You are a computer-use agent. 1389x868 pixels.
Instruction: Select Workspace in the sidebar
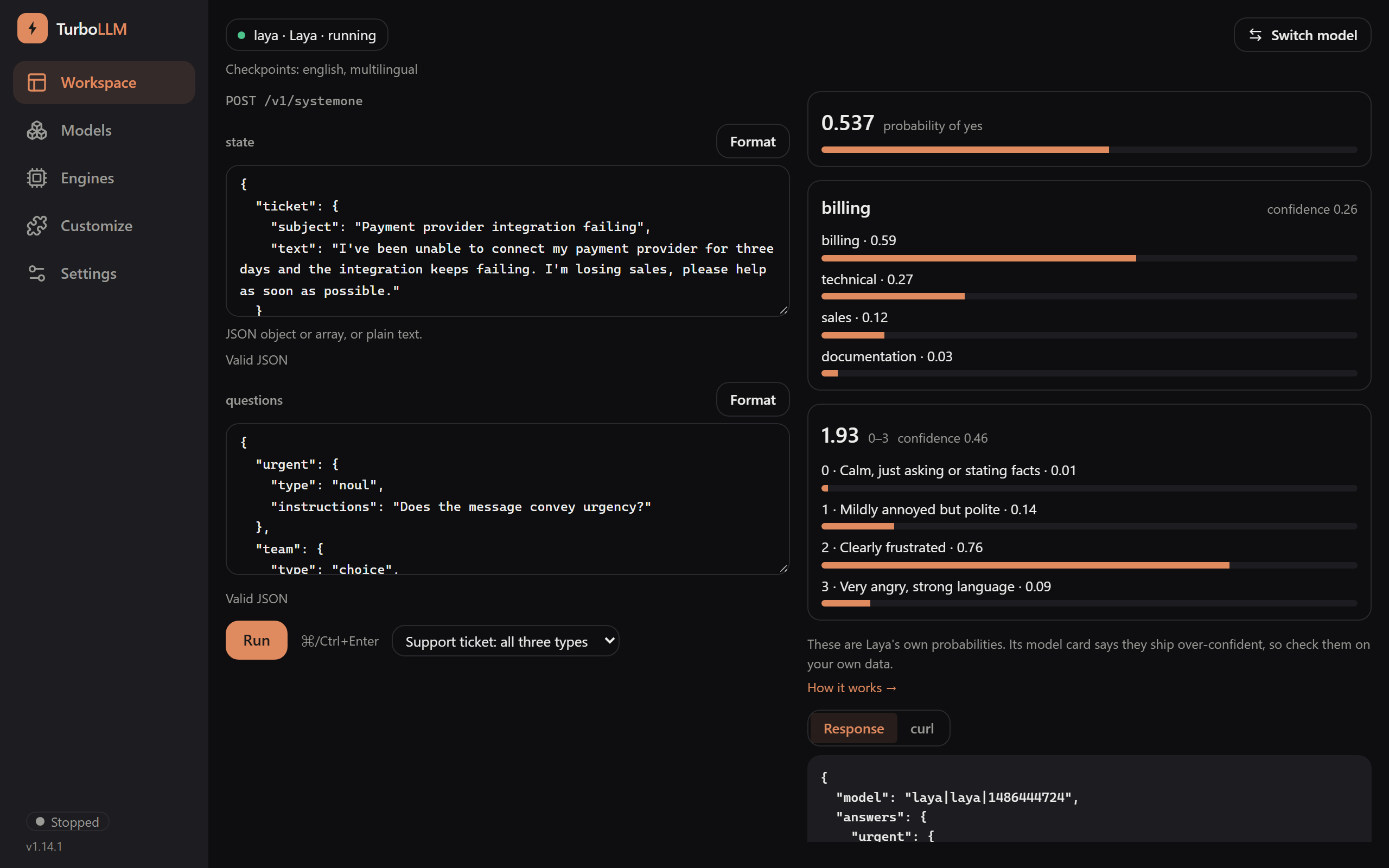tap(104, 82)
